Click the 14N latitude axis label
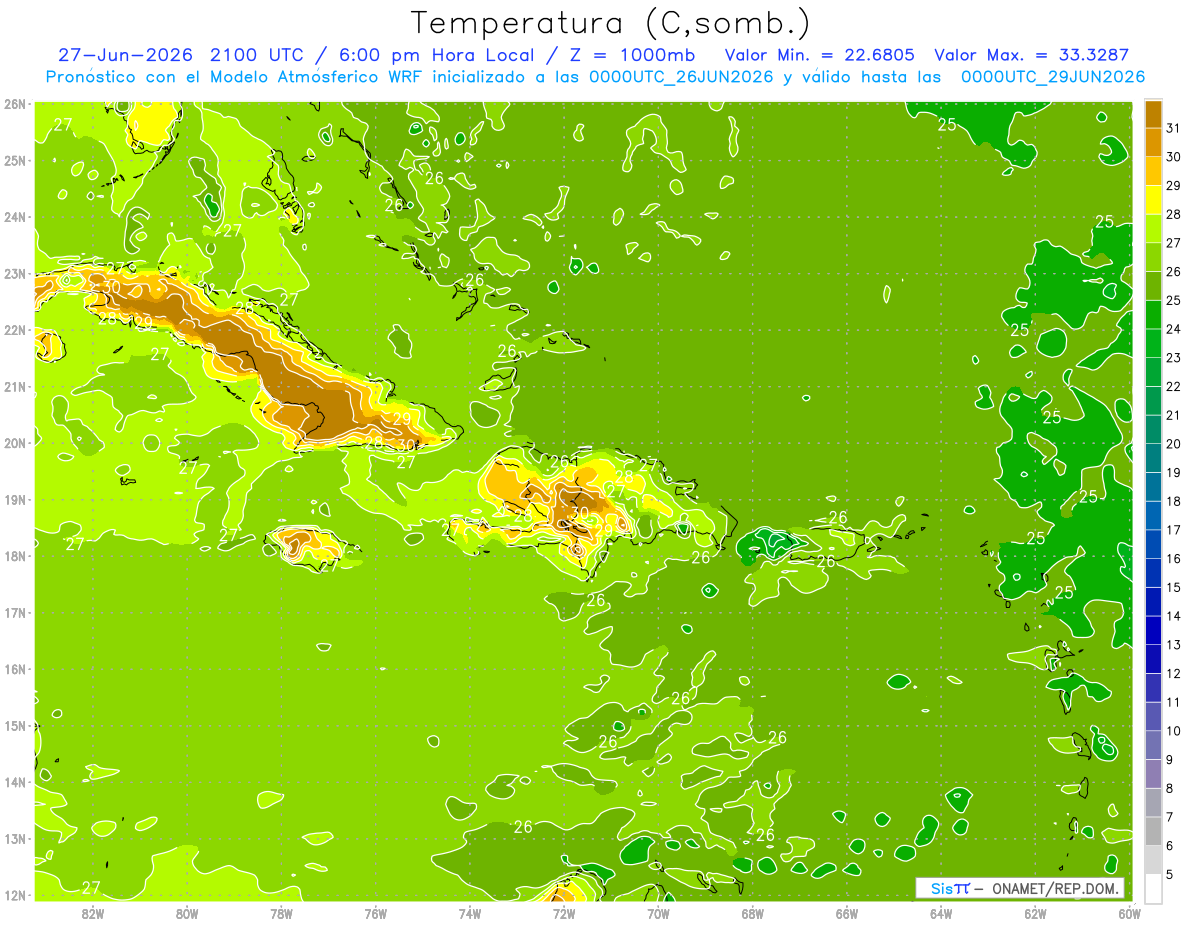The height and width of the screenshot is (927, 1200). coord(15,782)
